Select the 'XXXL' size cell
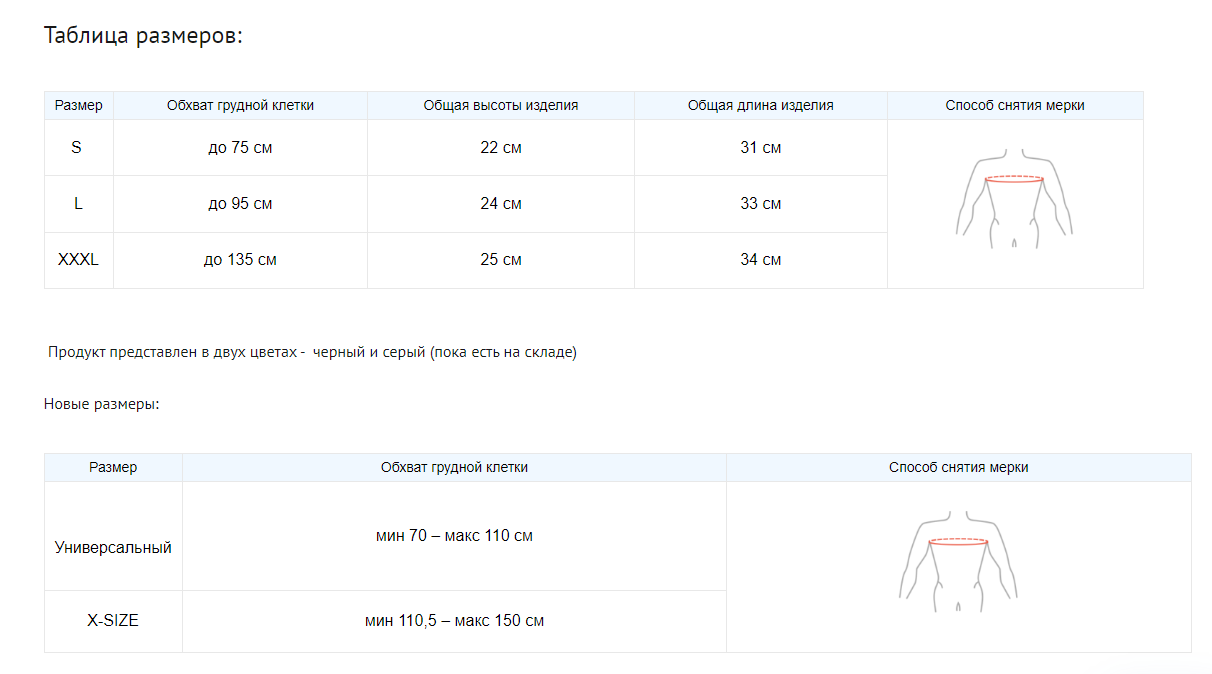1212x674 pixels. (78, 260)
